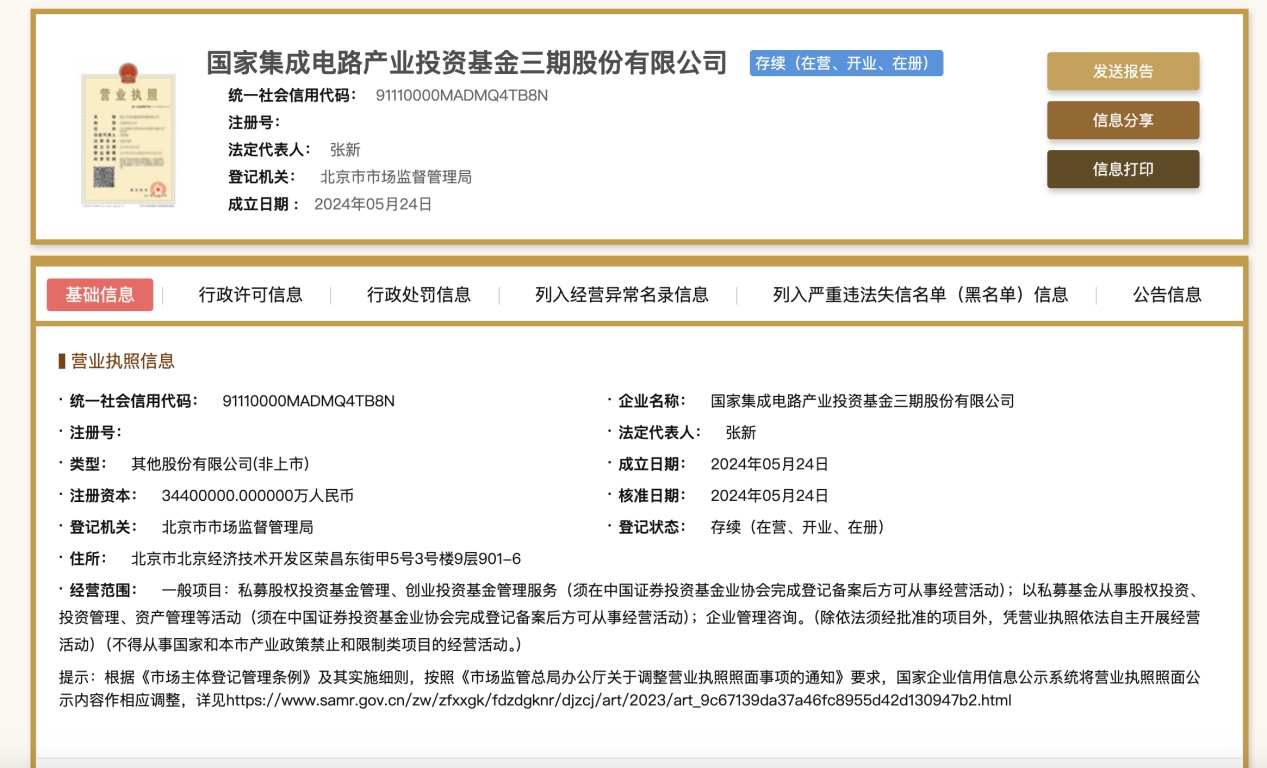Click the blue 存续 status badge
Image resolution: width=1267 pixels, height=768 pixels.
(x=846, y=63)
